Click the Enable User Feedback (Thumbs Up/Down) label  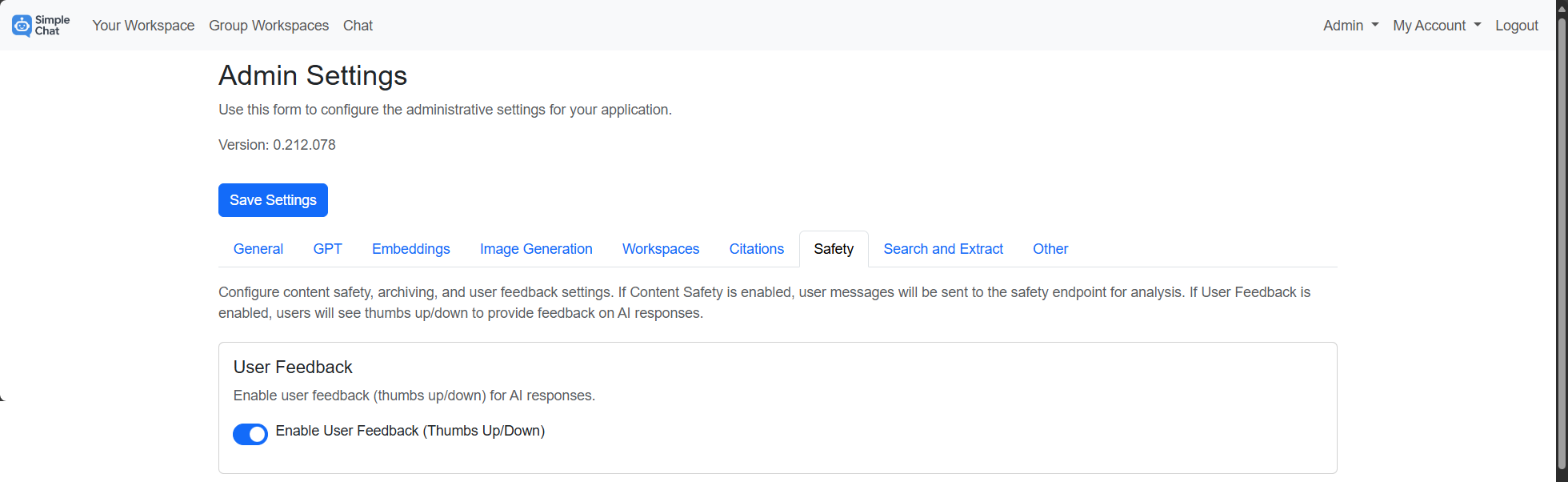(410, 431)
